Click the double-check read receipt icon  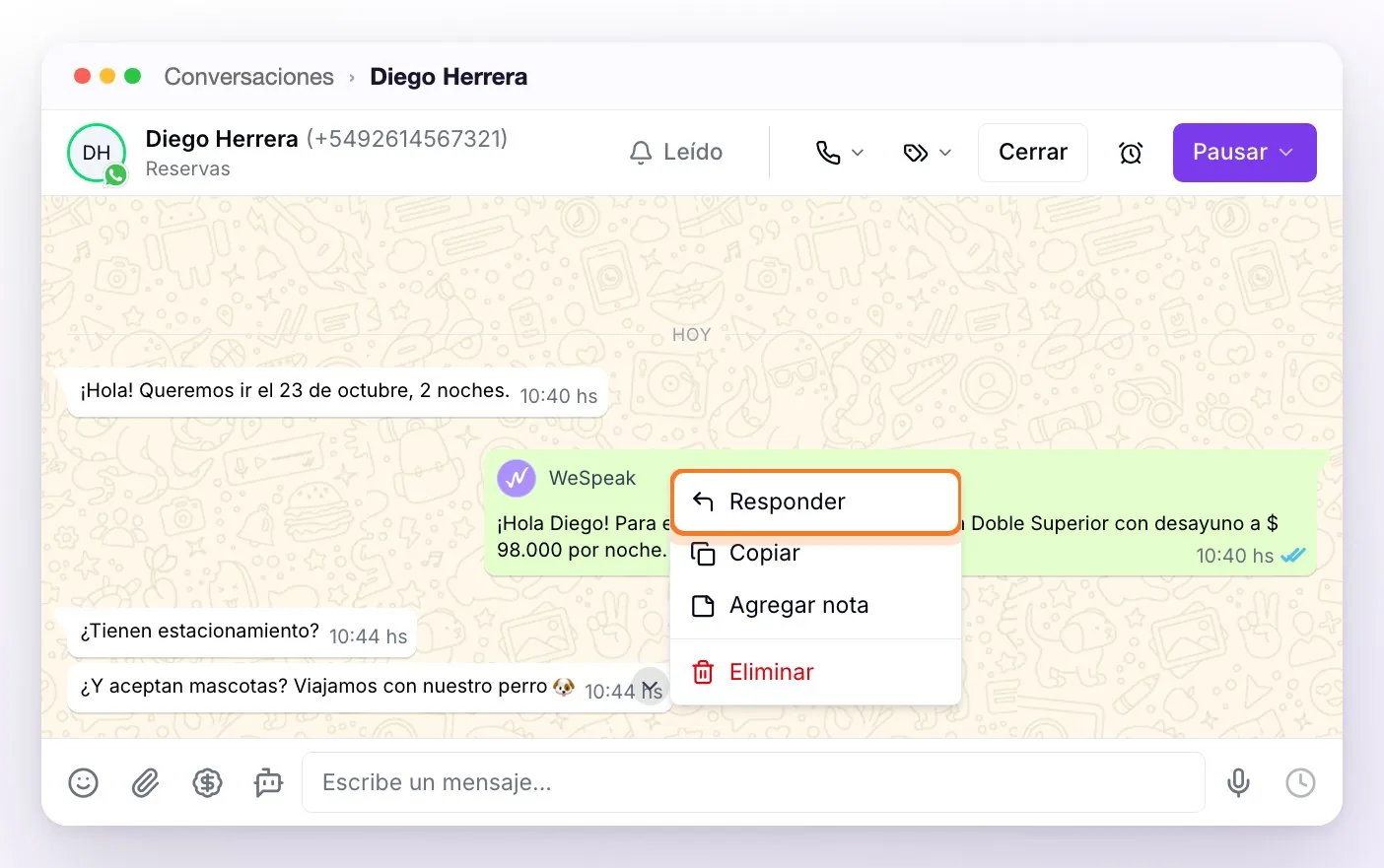1292,556
